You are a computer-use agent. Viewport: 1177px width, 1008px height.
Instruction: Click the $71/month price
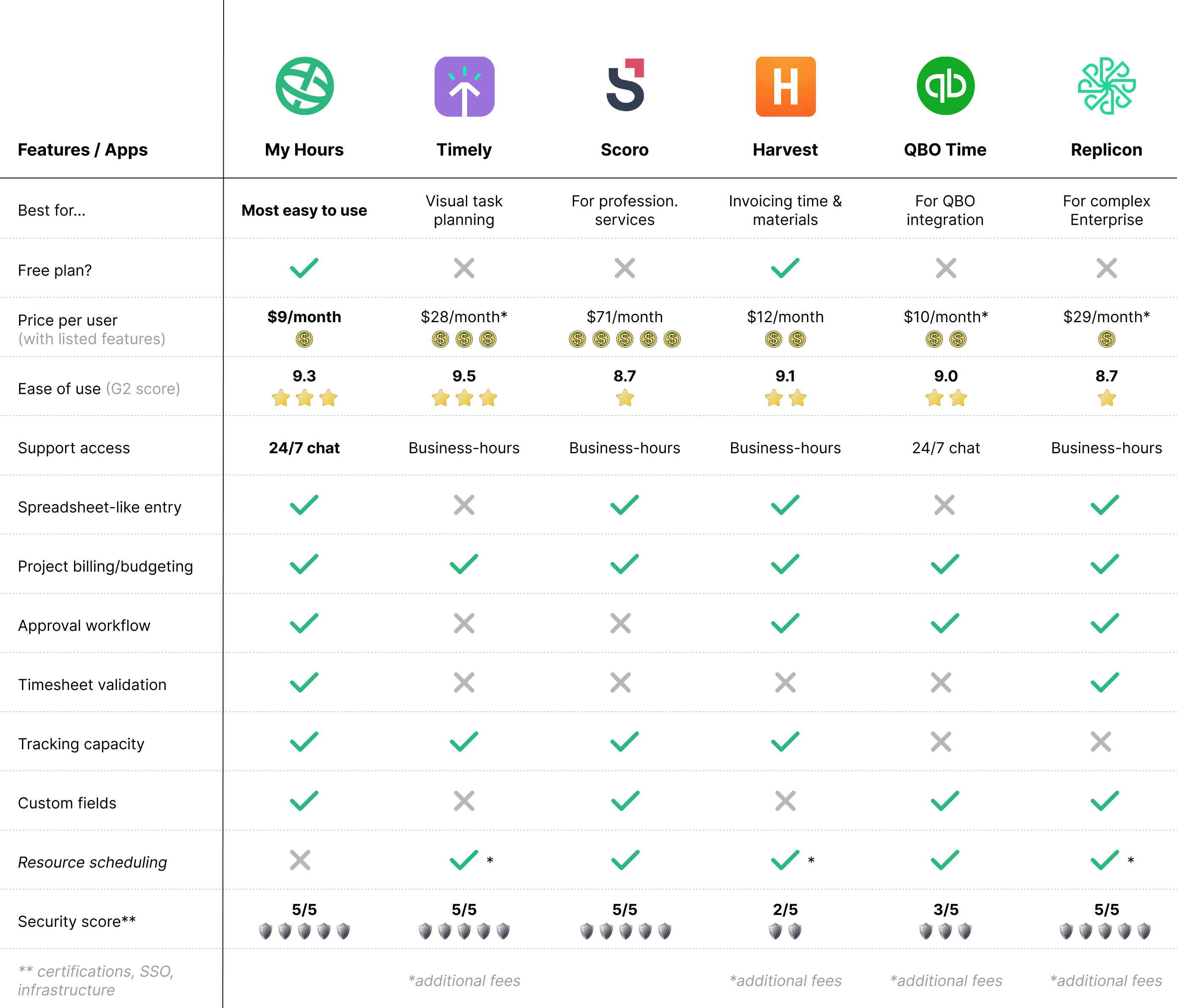pos(625,317)
